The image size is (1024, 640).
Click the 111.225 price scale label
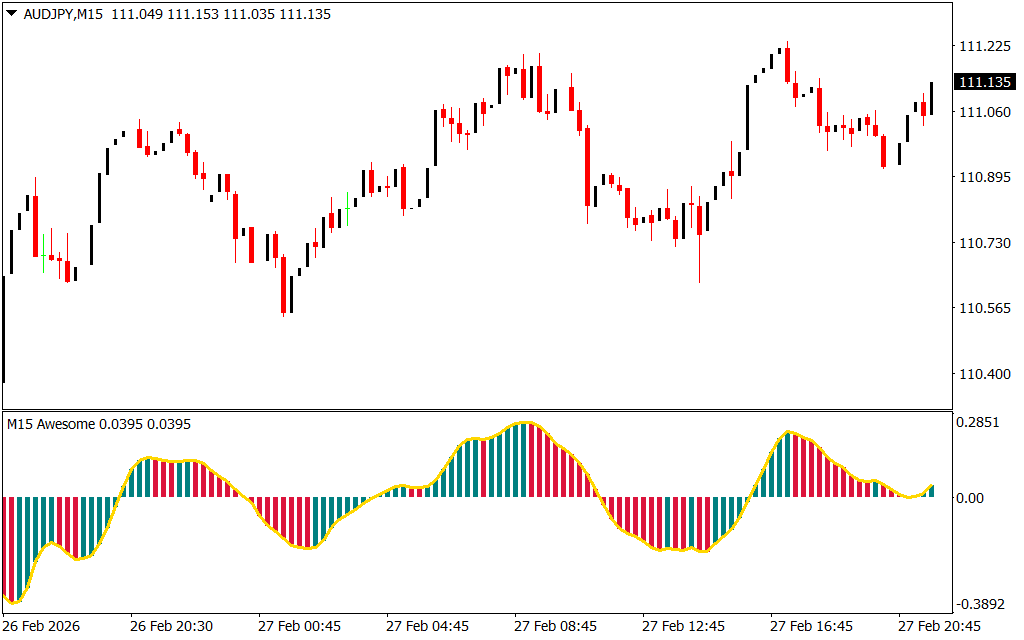coord(982,47)
